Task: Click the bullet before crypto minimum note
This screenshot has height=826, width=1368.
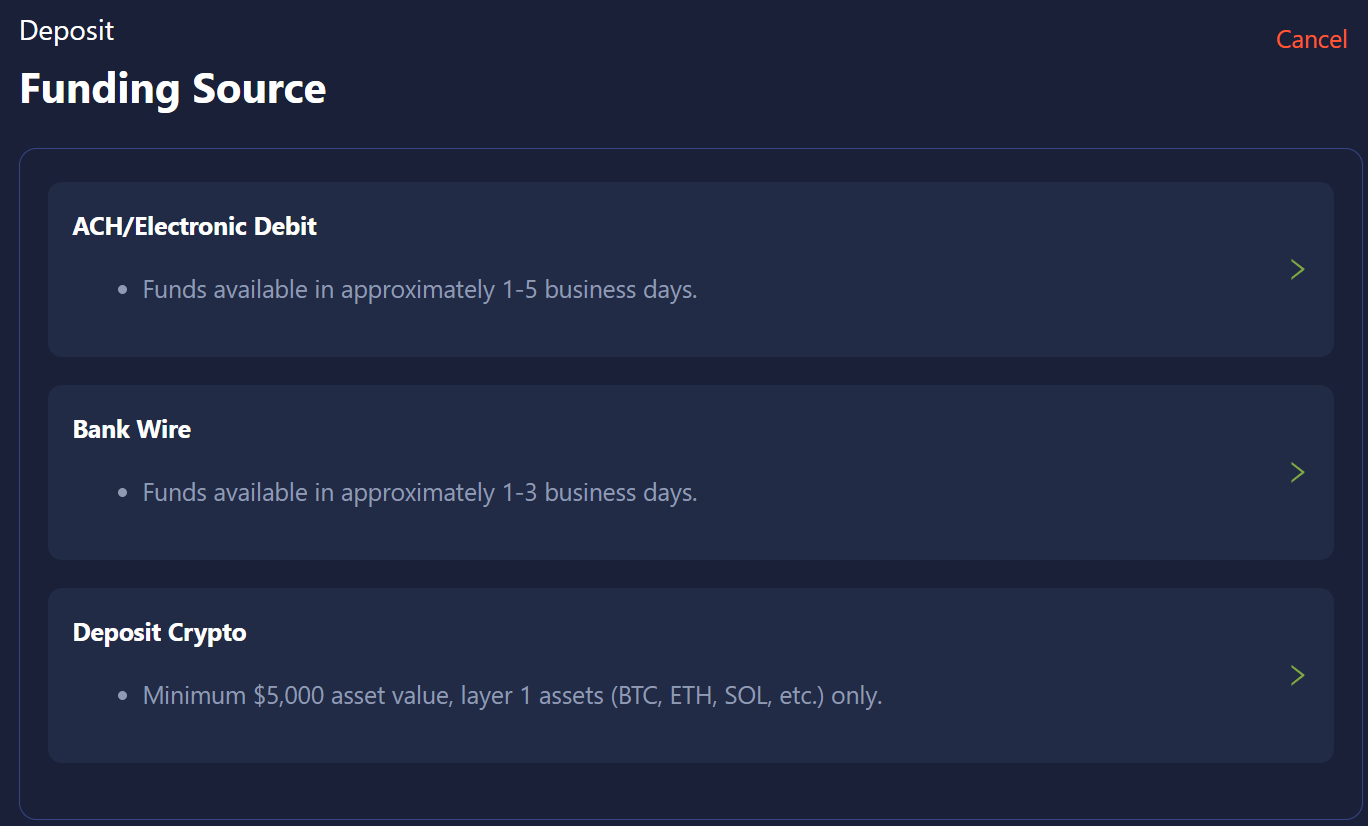Action: [x=122, y=697]
